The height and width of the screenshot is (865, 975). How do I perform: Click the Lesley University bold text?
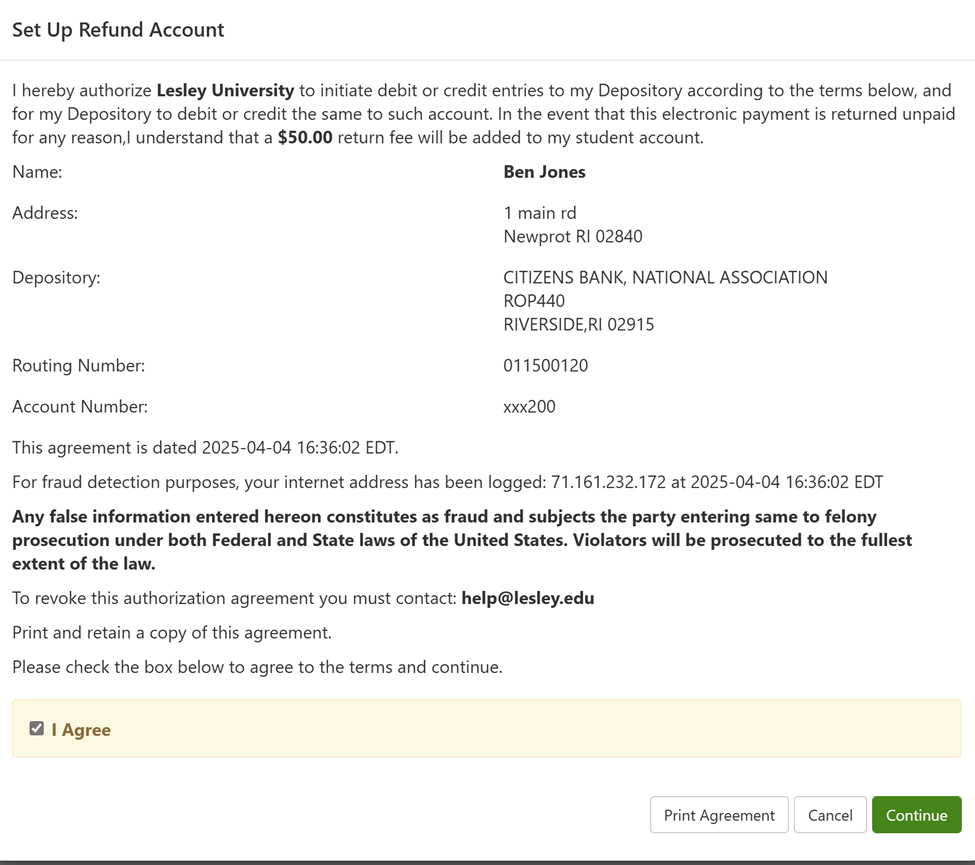click(x=225, y=91)
